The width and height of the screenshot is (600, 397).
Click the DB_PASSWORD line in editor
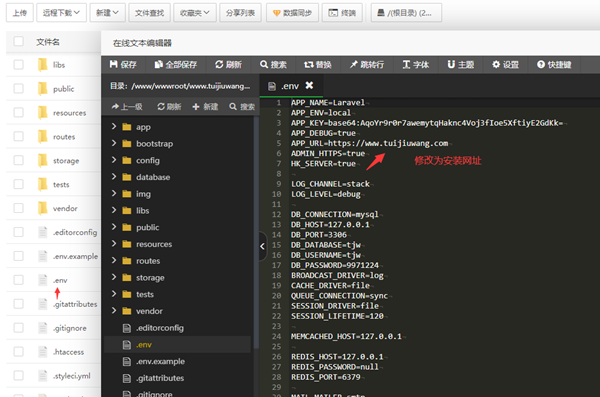(x=335, y=265)
